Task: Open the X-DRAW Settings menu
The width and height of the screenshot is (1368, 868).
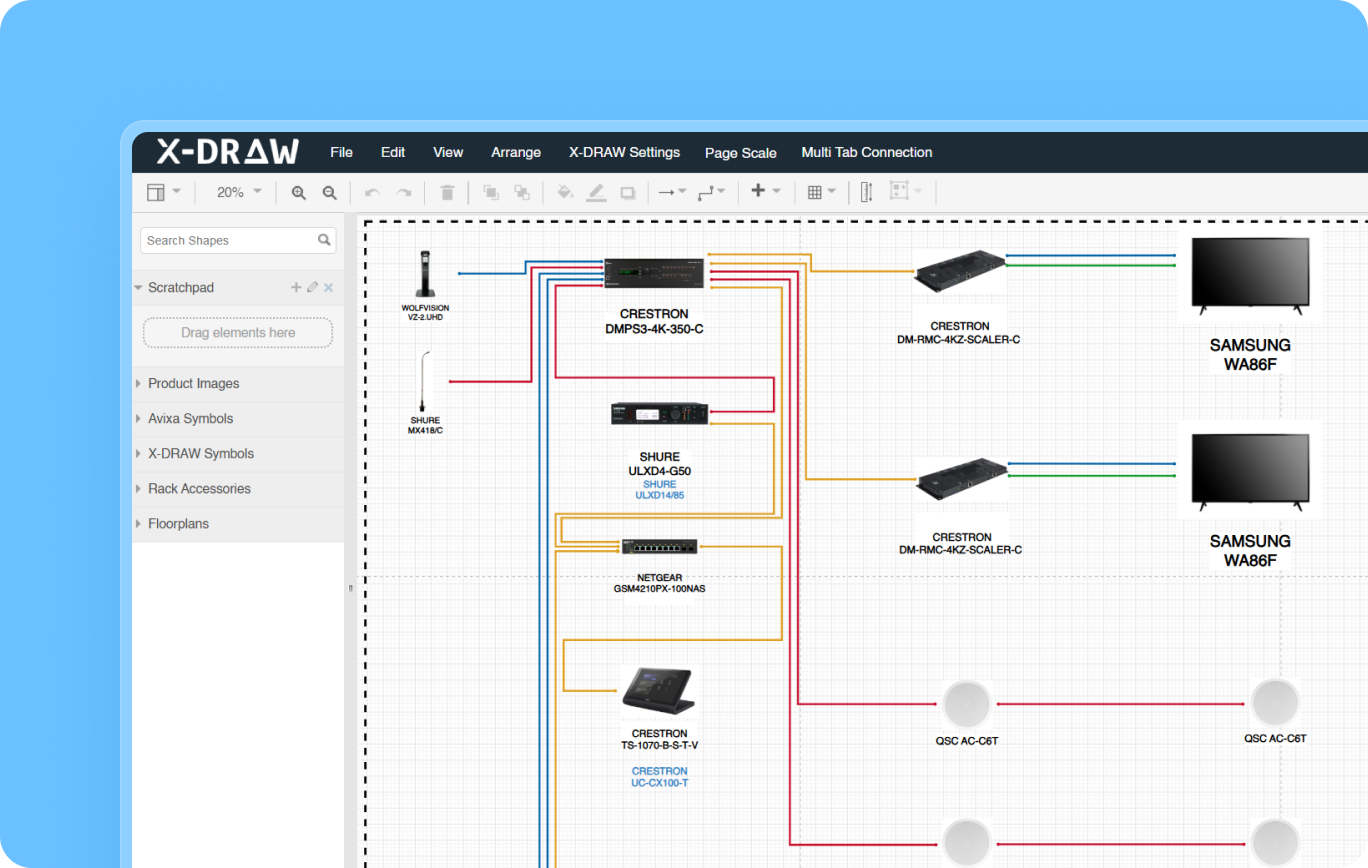Action: 625,153
